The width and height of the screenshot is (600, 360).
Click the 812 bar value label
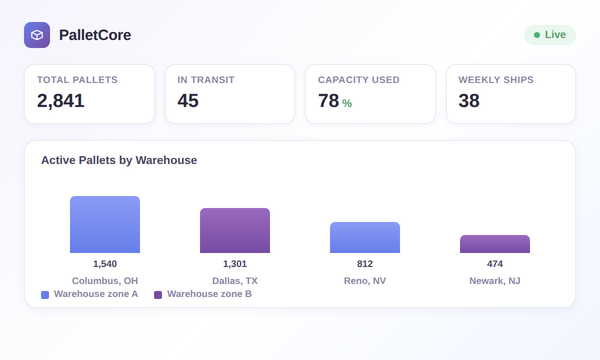tap(365, 264)
